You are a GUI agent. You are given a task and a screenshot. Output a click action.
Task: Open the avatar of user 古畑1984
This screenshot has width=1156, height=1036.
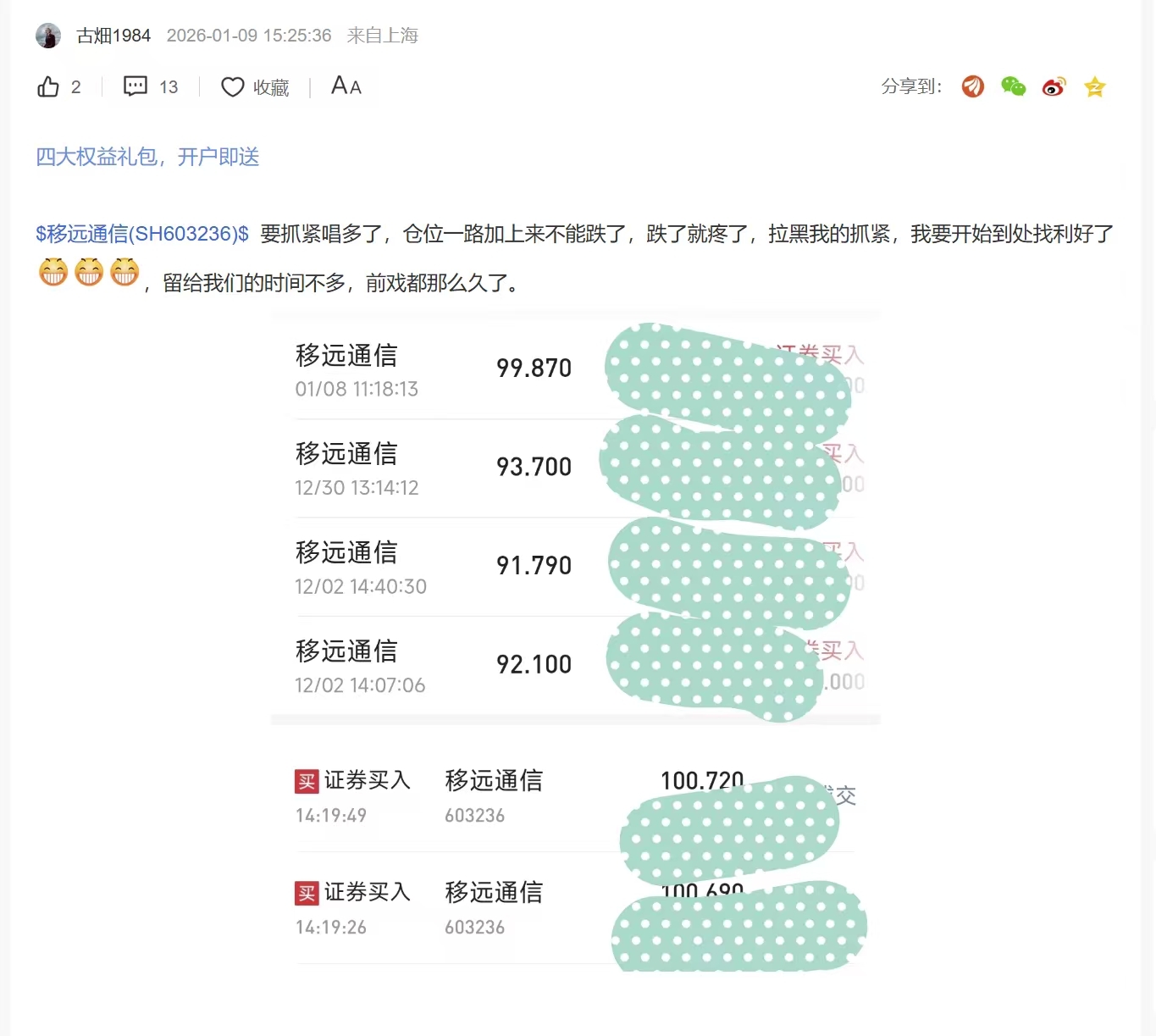click(x=48, y=36)
